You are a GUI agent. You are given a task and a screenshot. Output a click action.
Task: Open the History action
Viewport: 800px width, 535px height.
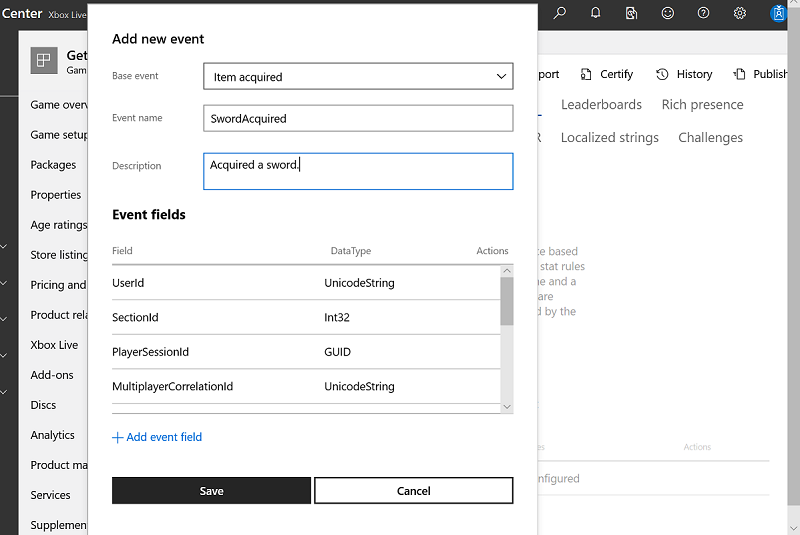point(684,74)
